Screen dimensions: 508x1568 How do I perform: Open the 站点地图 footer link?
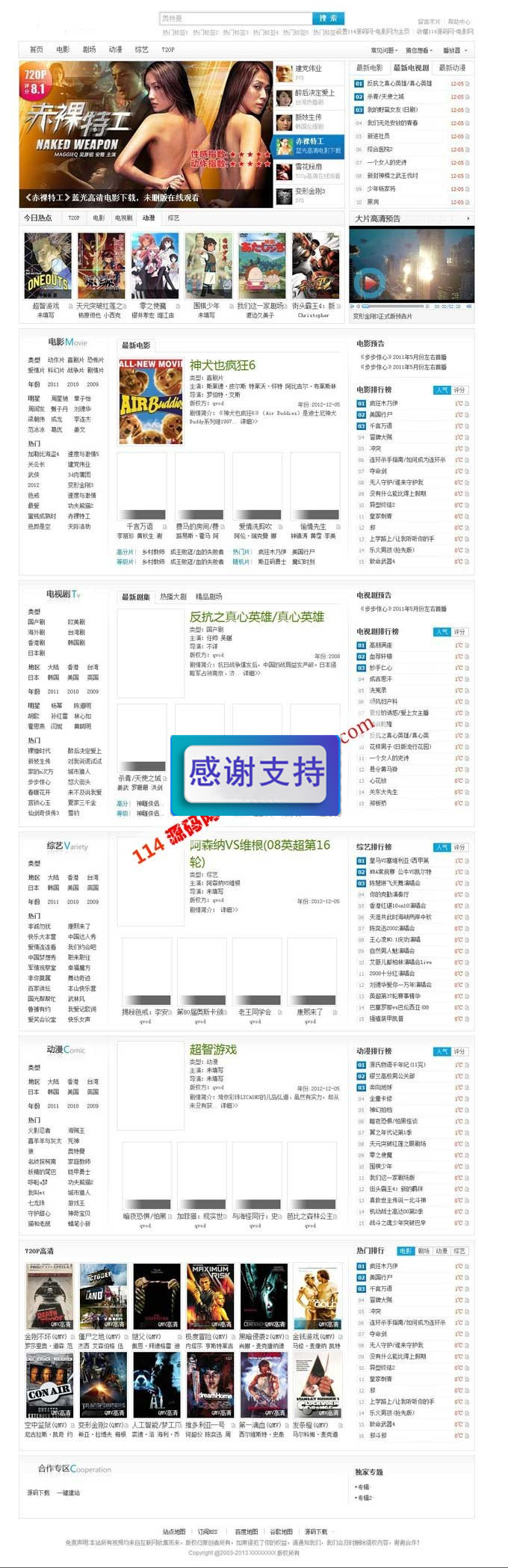pyautogui.click(x=174, y=1531)
